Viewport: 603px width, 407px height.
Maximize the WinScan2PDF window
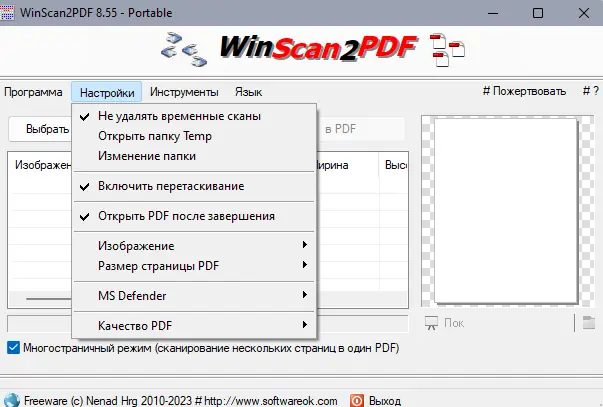click(538, 13)
